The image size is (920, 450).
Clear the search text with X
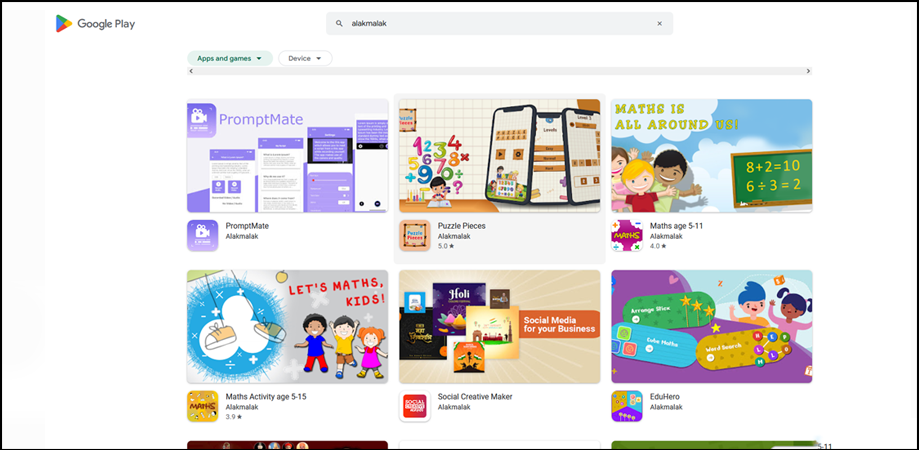[659, 24]
